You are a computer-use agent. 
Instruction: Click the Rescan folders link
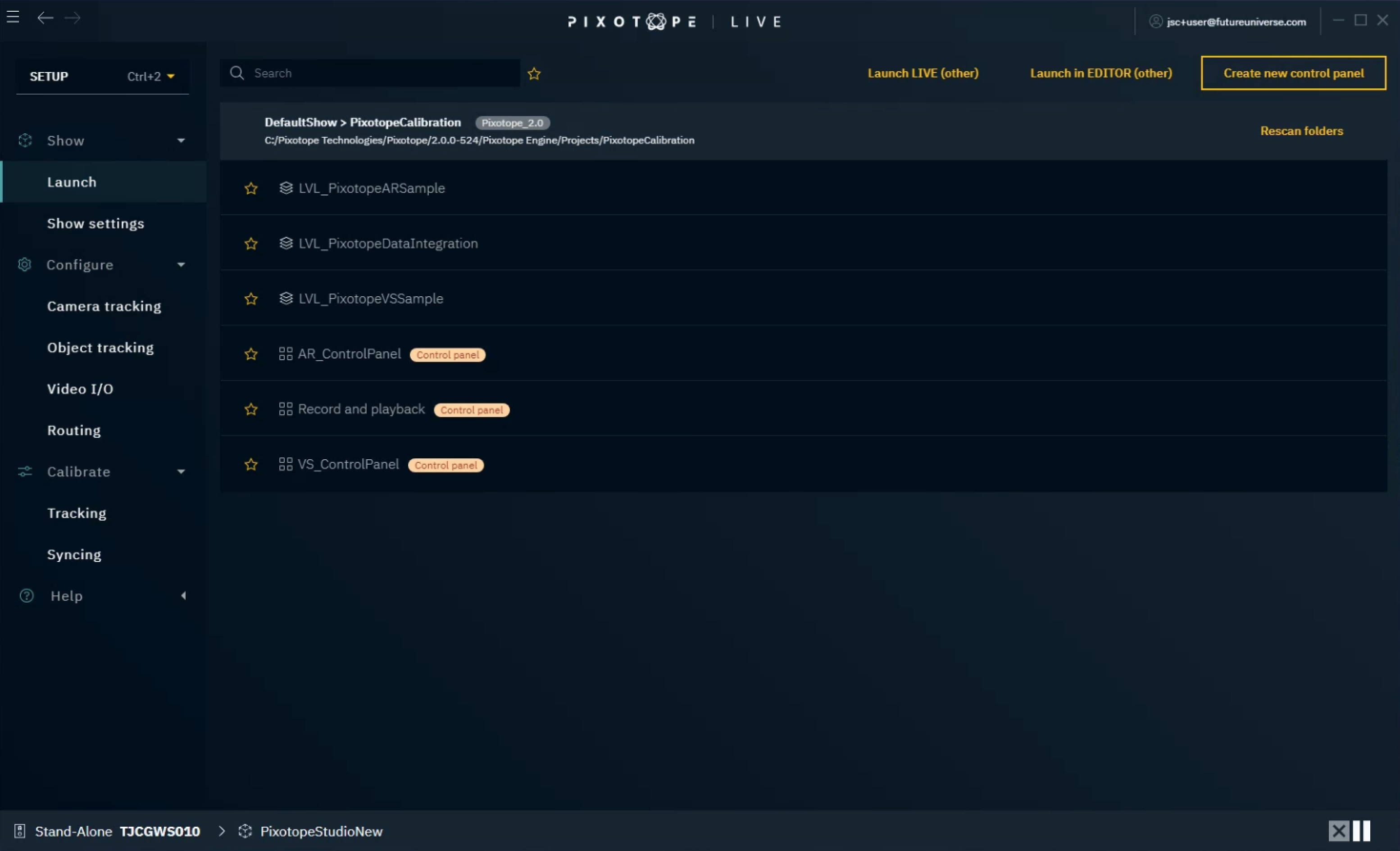coord(1302,130)
